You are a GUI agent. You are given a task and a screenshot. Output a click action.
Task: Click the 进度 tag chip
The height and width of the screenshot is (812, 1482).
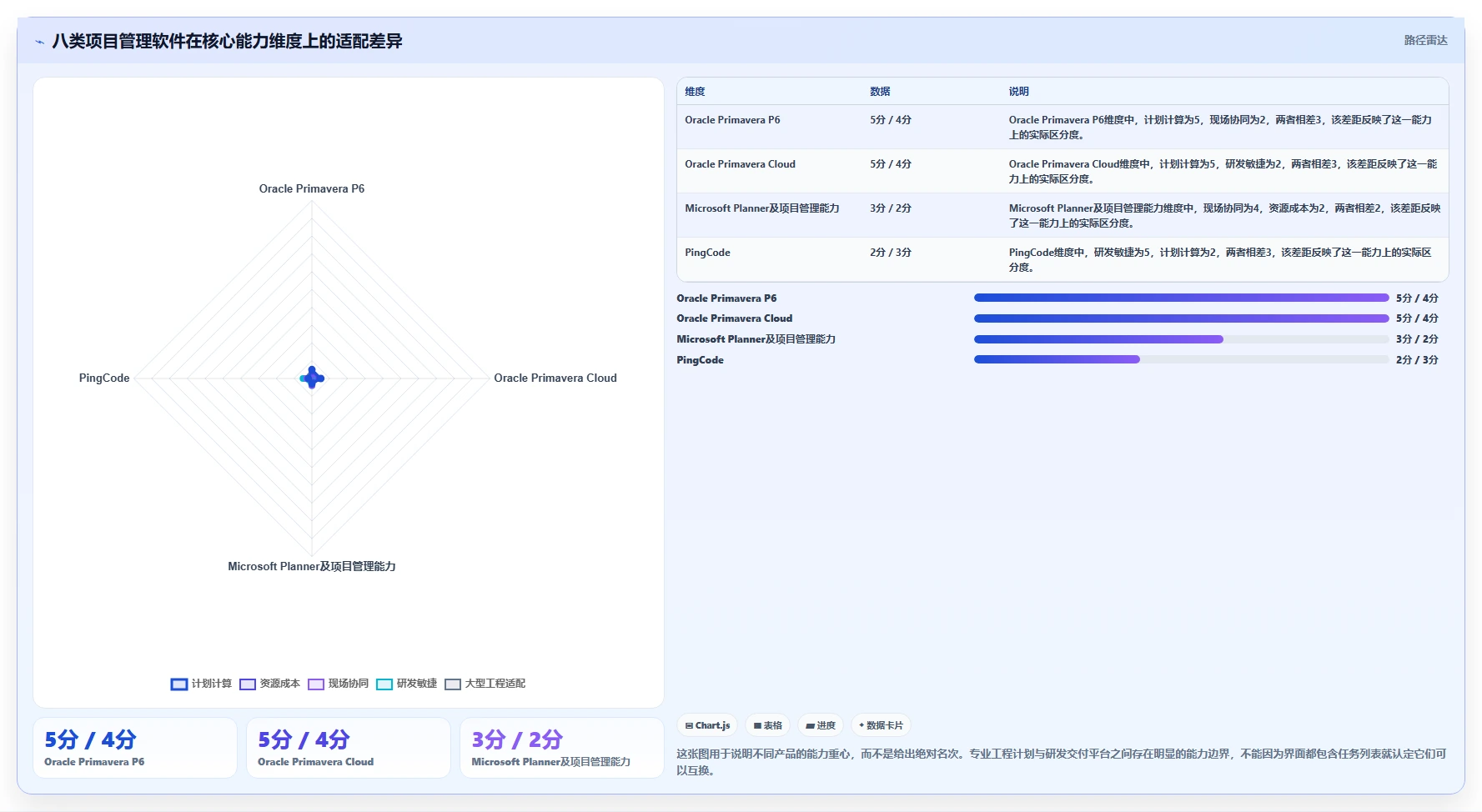821,725
